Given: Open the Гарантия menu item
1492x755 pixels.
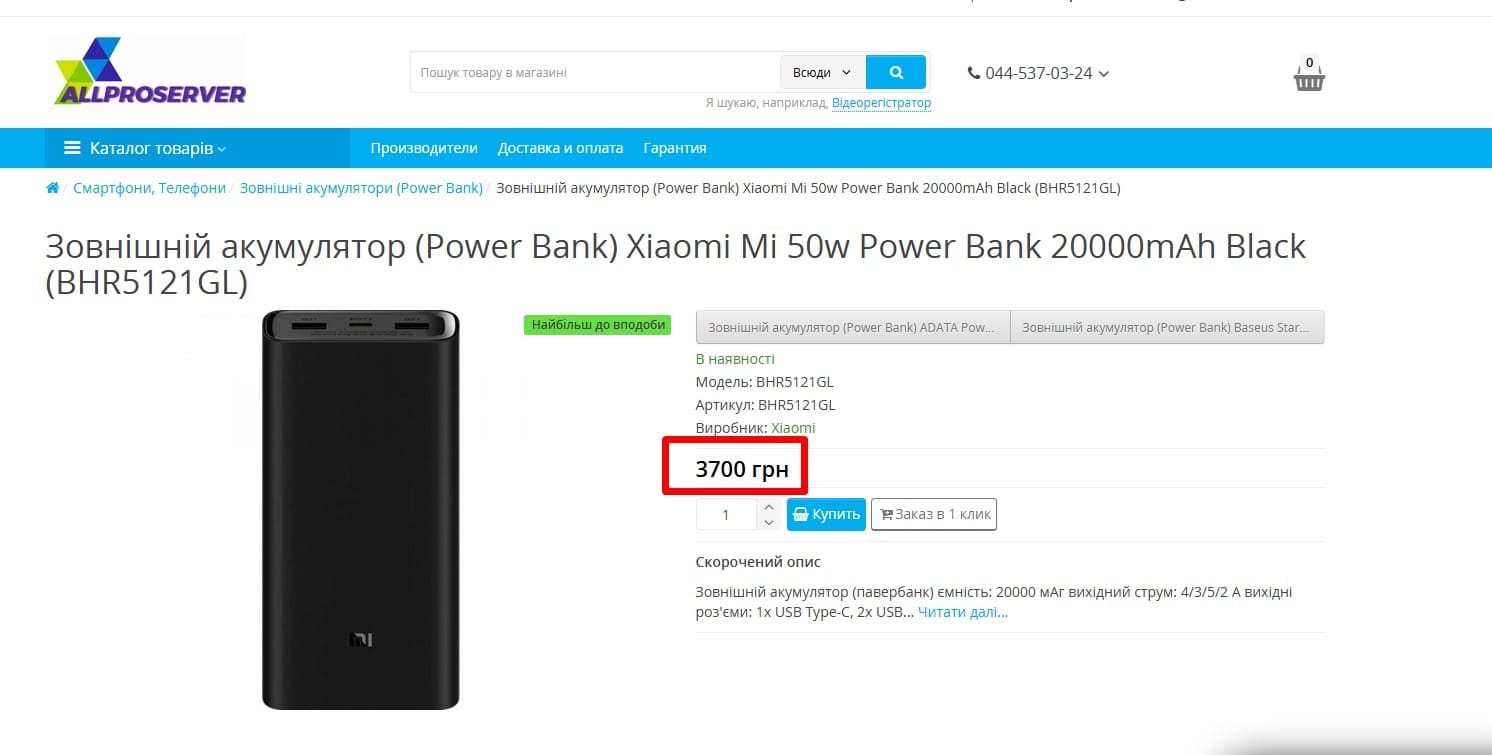Looking at the screenshot, I should coord(675,148).
